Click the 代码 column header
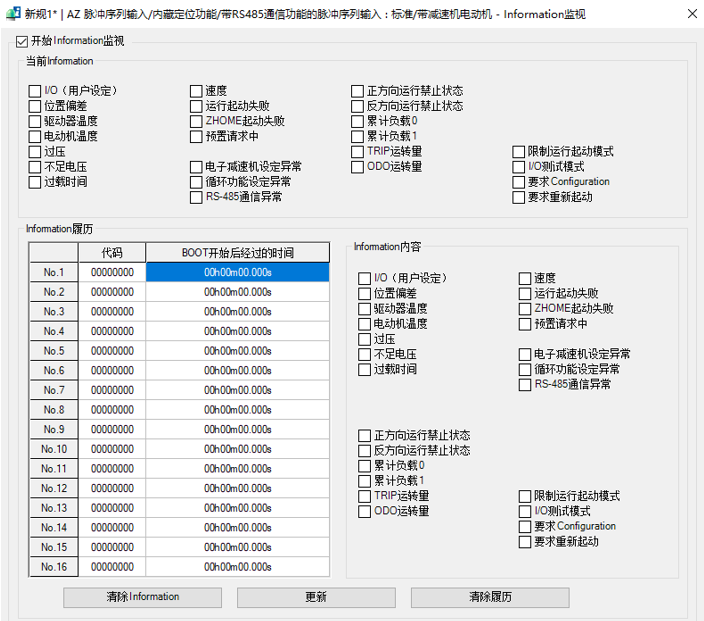 tap(112, 252)
